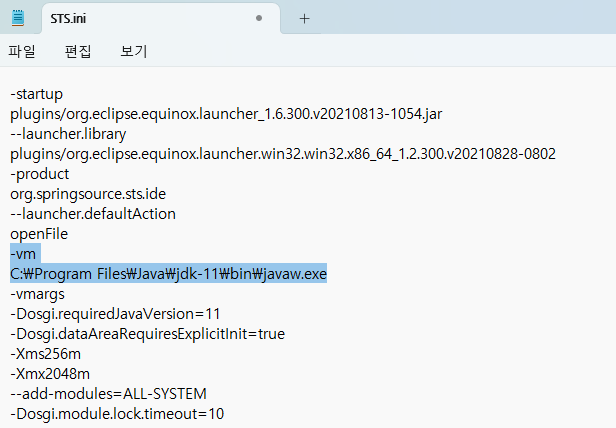Click the unsaved-changes dot on STS.ini tab
616x428 pixels.
pos(259,18)
